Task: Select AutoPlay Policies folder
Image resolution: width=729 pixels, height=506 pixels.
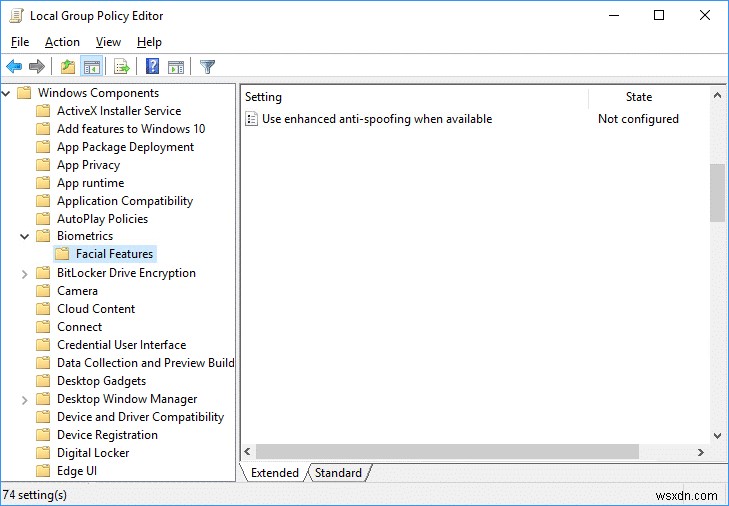Action: [x=102, y=219]
